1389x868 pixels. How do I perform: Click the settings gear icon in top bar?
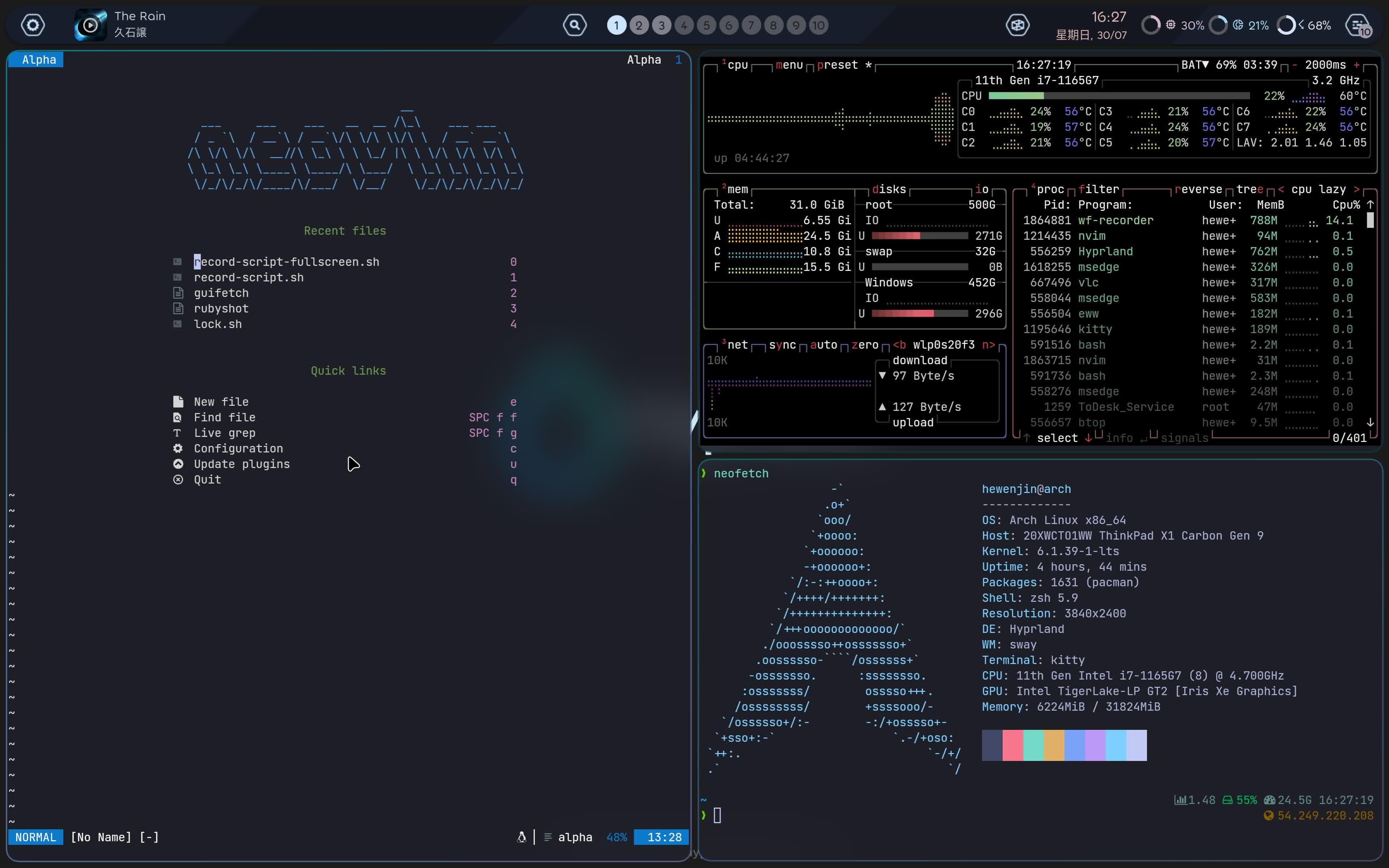pyautogui.click(x=33, y=25)
